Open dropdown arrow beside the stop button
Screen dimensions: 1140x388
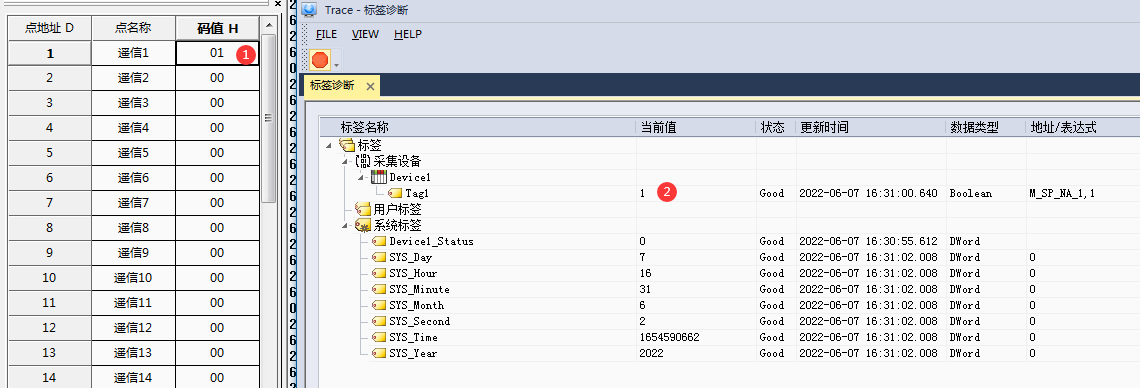(x=336, y=65)
